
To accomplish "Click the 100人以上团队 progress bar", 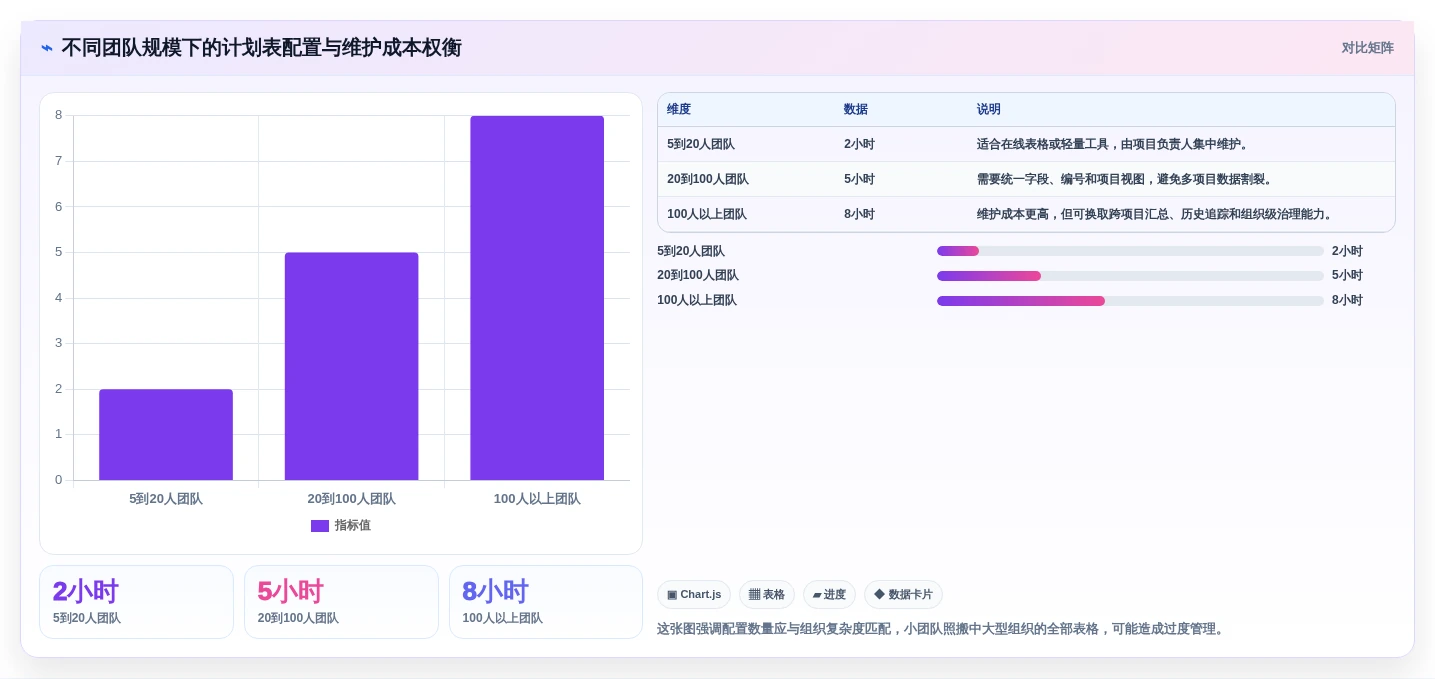I will coord(1130,301).
